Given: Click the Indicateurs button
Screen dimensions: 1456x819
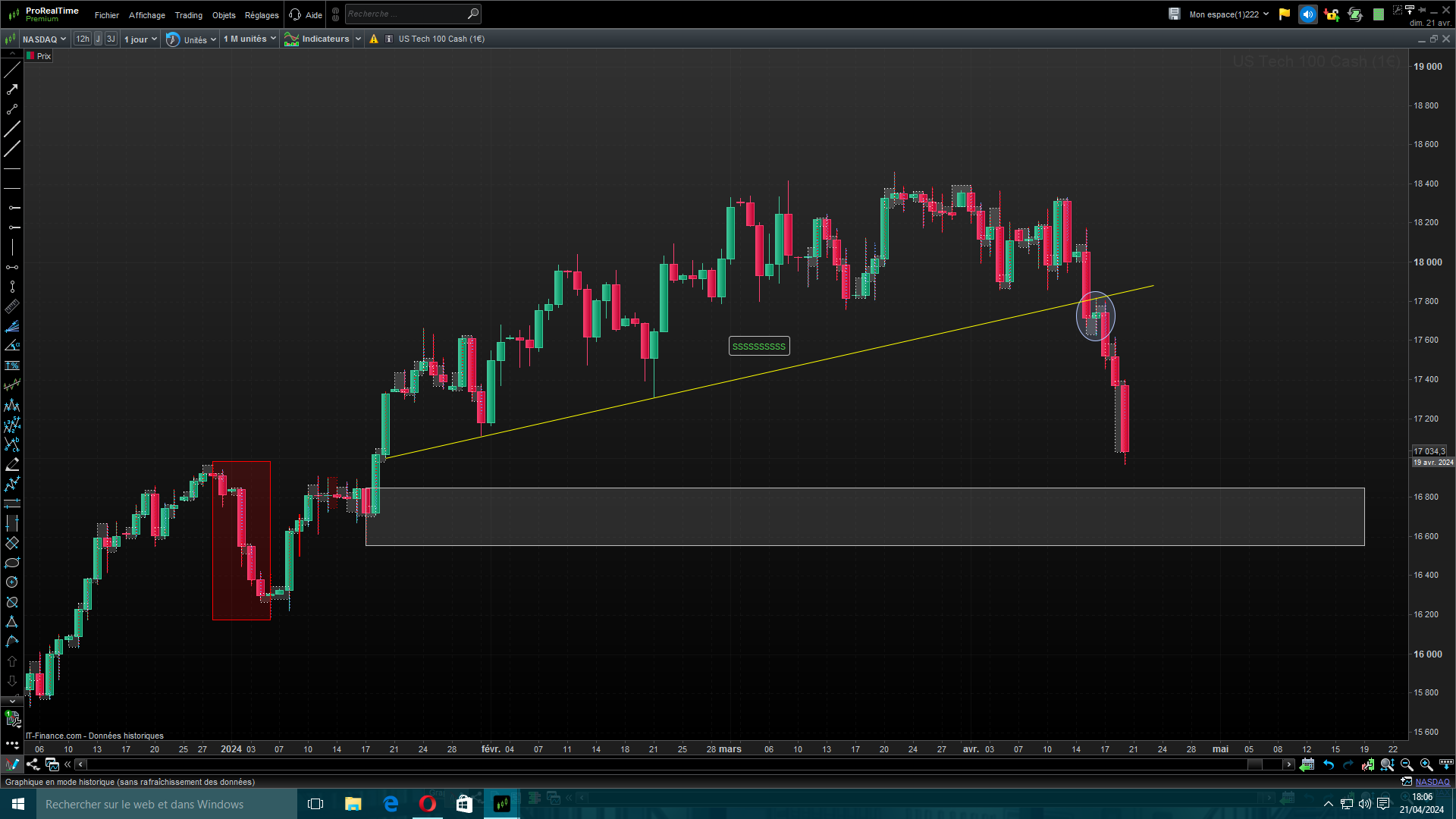Looking at the screenshot, I should tap(318, 39).
